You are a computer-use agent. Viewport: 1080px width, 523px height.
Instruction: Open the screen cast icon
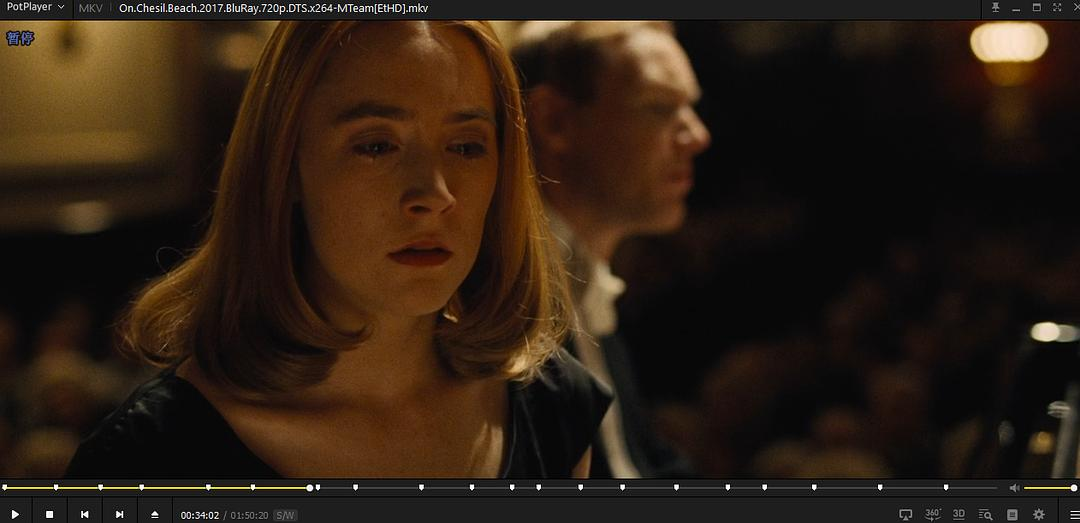tap(906, 514)
